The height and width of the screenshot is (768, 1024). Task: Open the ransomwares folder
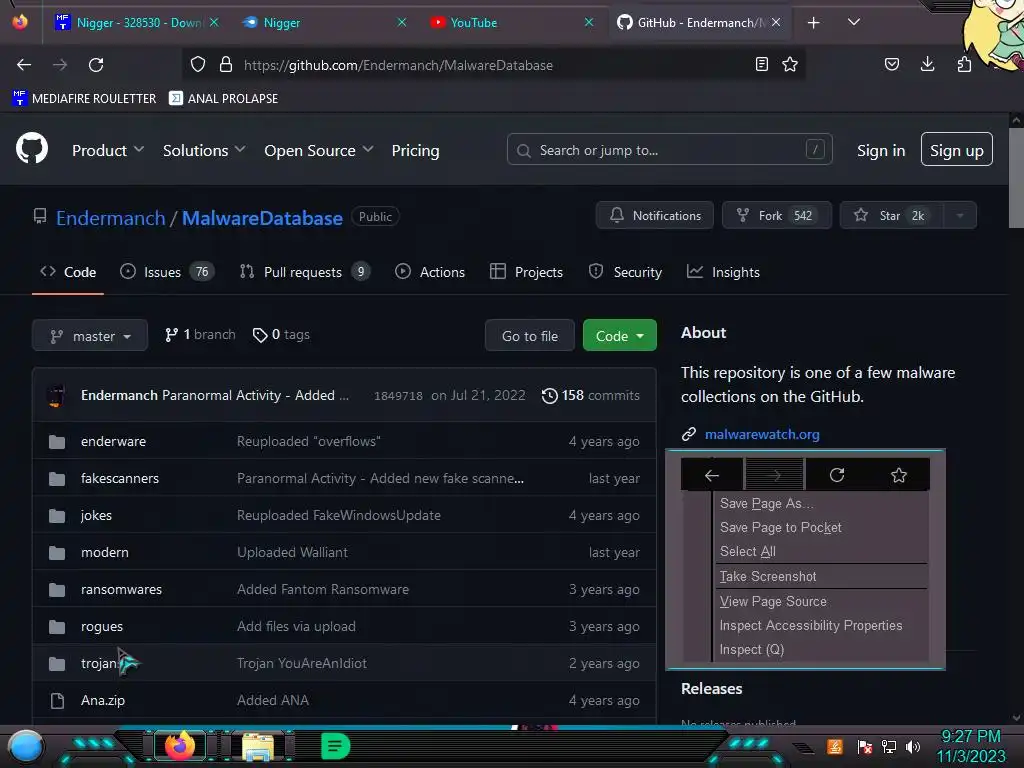coord(121,590)
